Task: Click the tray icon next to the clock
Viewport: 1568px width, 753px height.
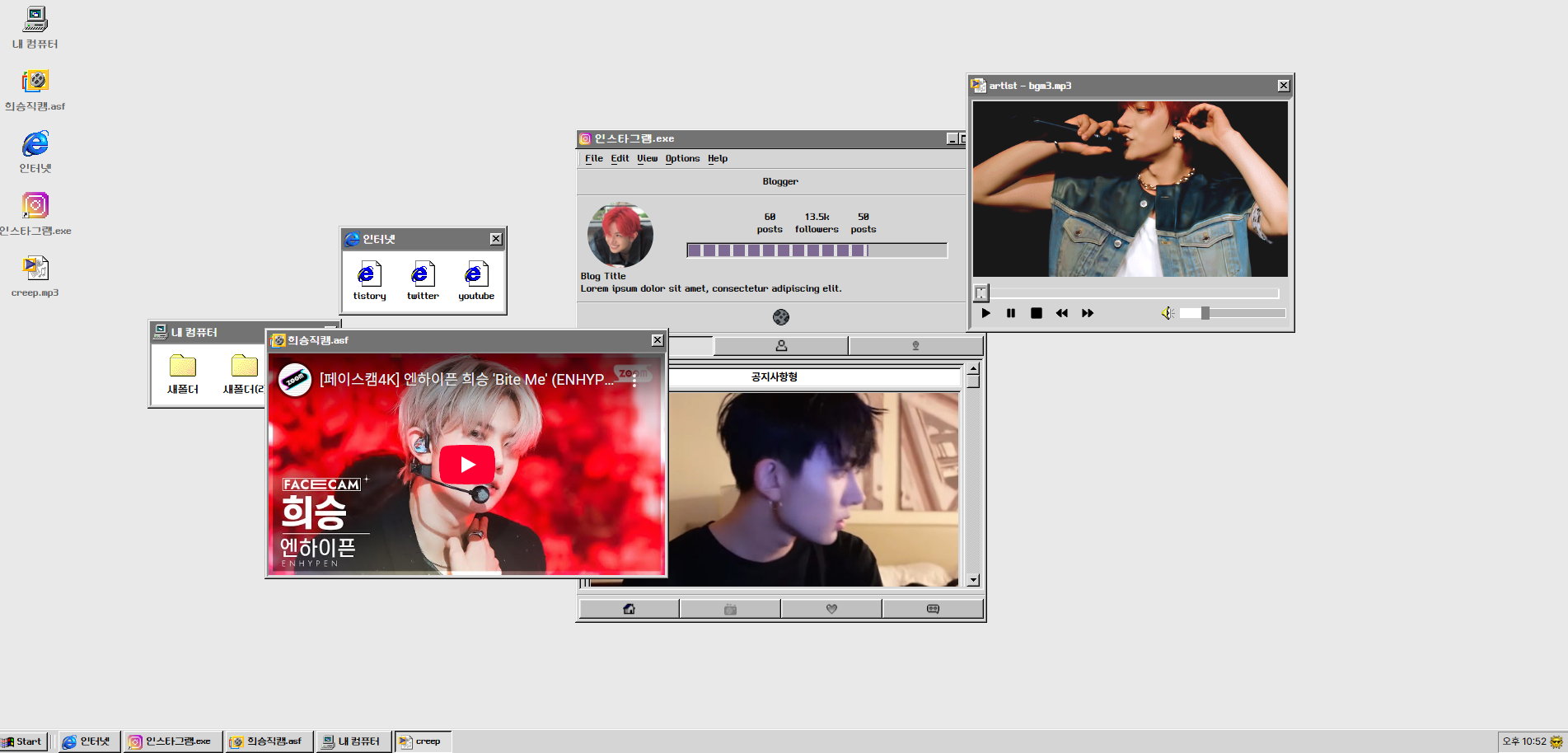Action: (1556, 741)
